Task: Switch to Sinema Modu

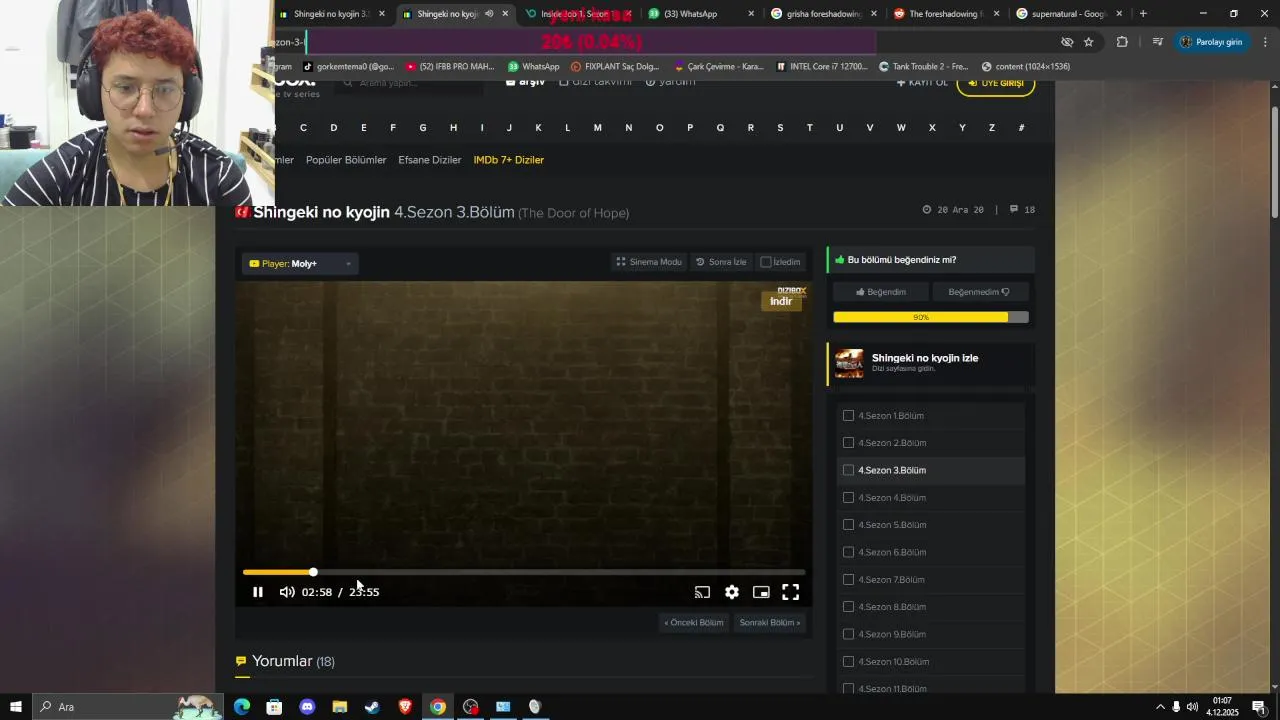Action: 649,262
